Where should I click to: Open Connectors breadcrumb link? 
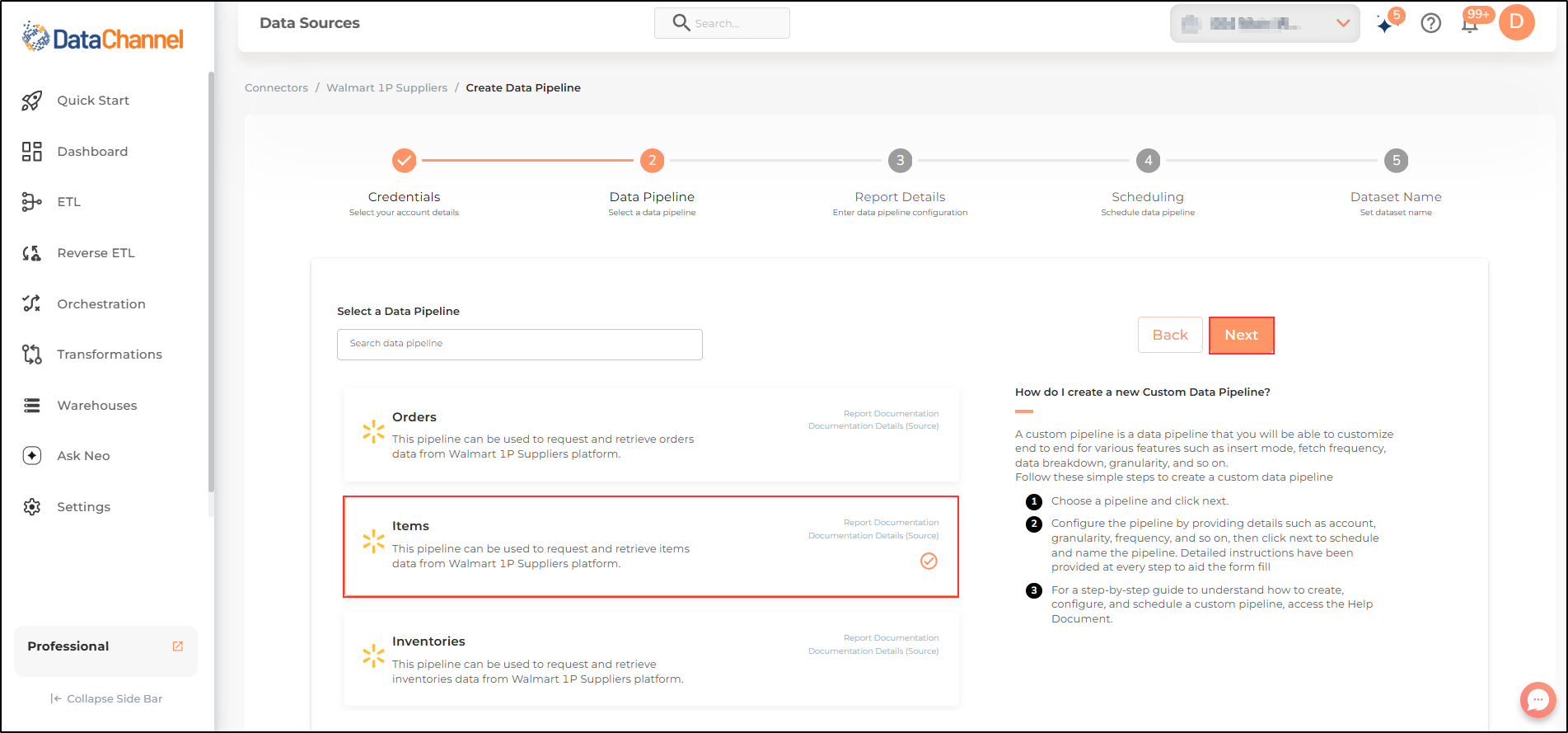276,88
